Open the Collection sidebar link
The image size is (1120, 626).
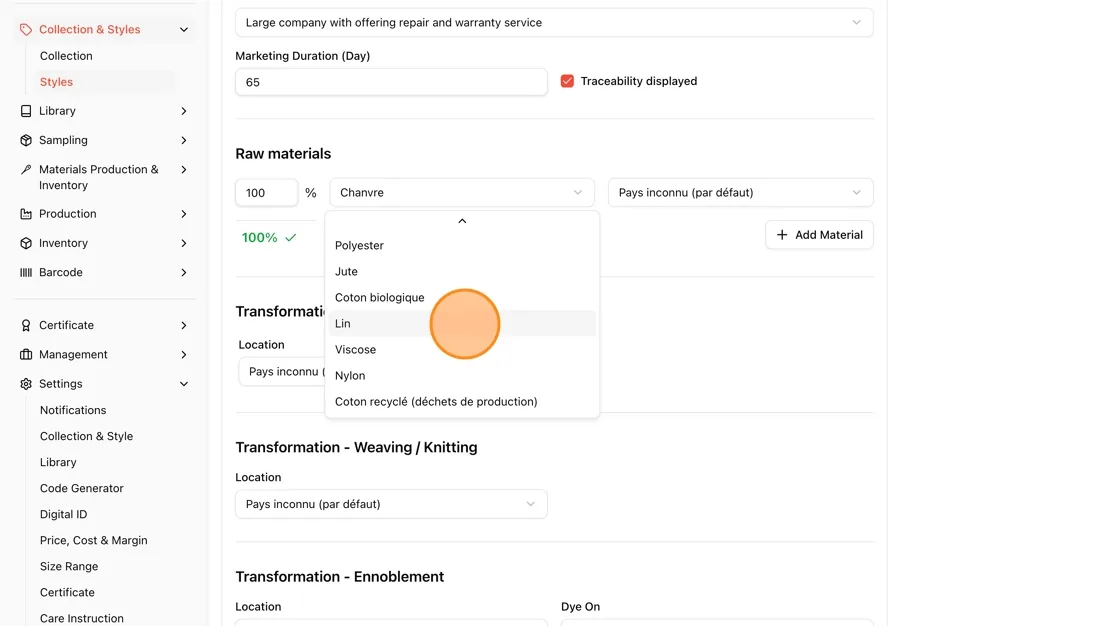66,56
